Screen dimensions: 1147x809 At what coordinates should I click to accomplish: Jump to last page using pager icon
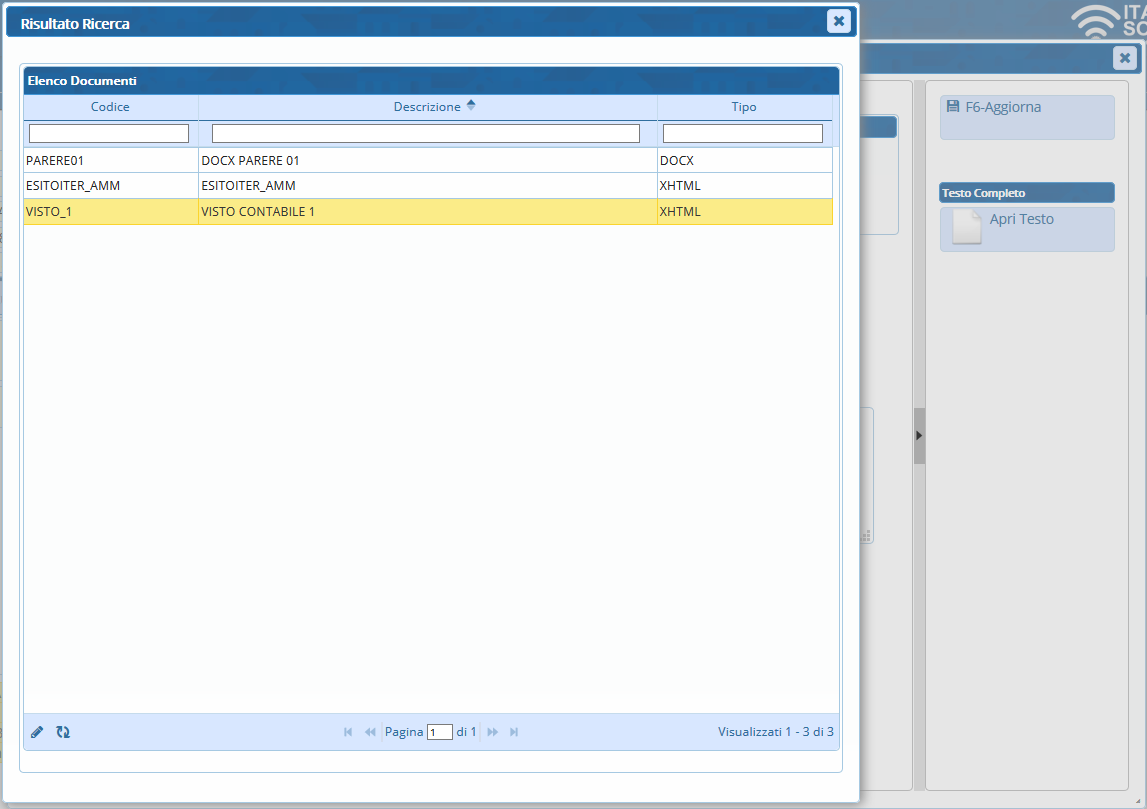[x=514, y=732]
